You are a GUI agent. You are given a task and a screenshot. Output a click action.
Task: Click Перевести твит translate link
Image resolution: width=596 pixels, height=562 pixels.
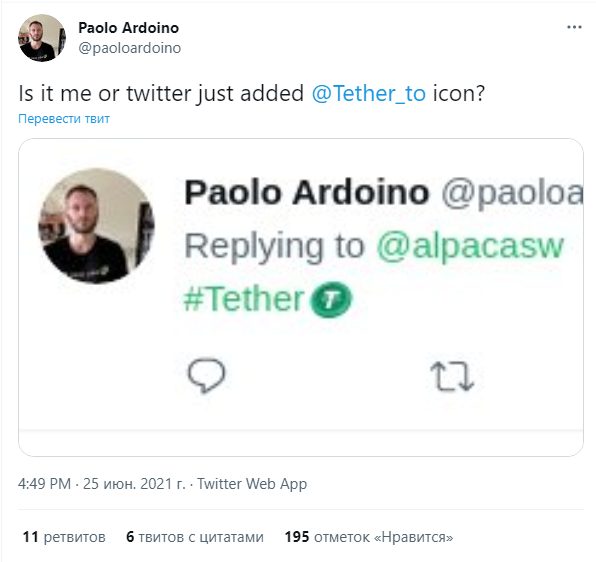point(64,119)
